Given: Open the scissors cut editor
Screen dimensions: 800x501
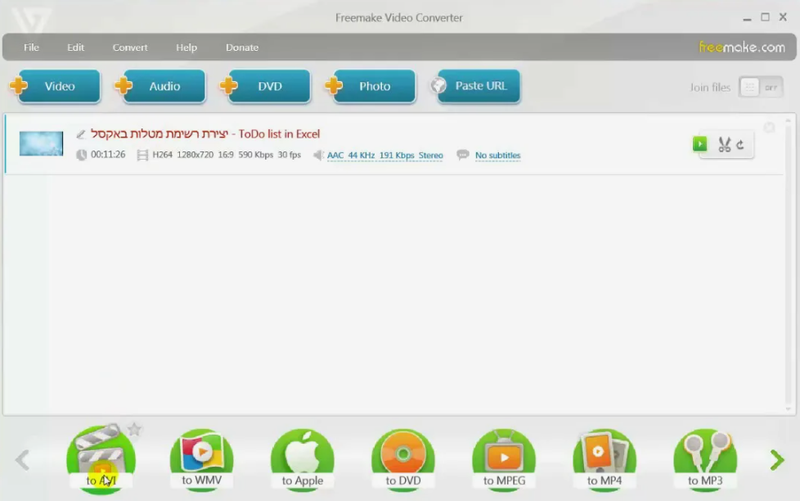Looking at the screenshot, I should (x=724, y=144).
